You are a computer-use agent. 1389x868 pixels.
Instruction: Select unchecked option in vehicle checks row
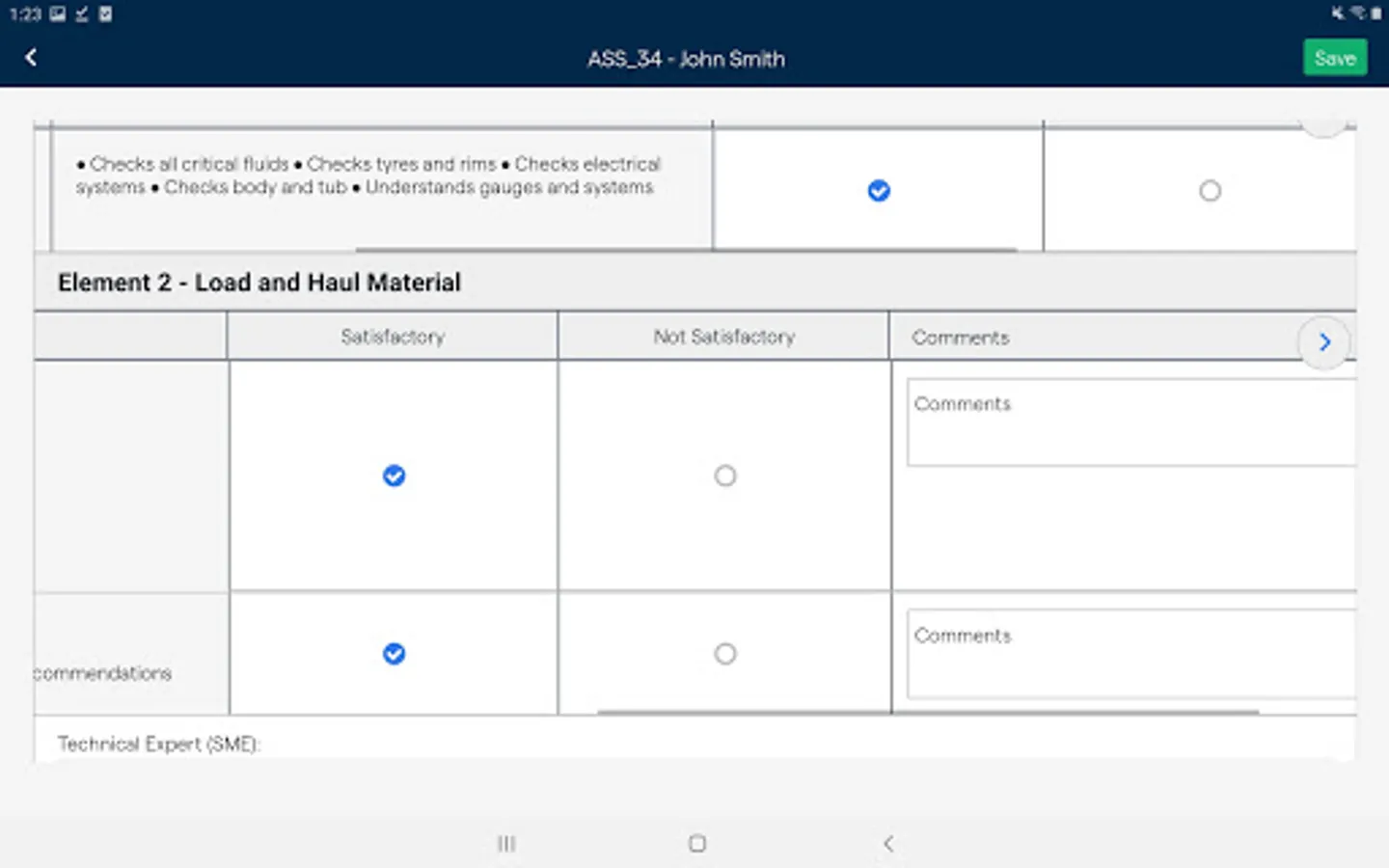[1210, 191]
